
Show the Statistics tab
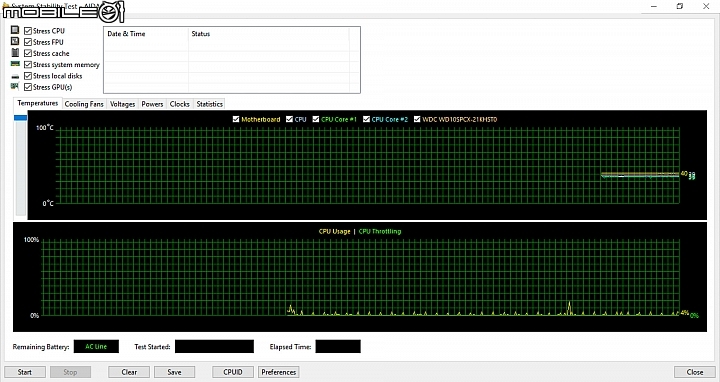(209, 104)
